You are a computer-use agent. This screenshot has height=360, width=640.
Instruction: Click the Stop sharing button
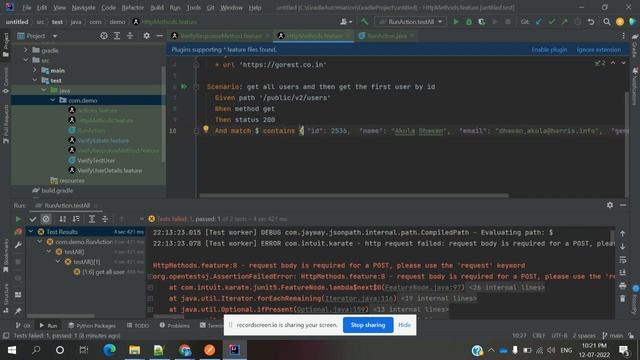point(368,325)
